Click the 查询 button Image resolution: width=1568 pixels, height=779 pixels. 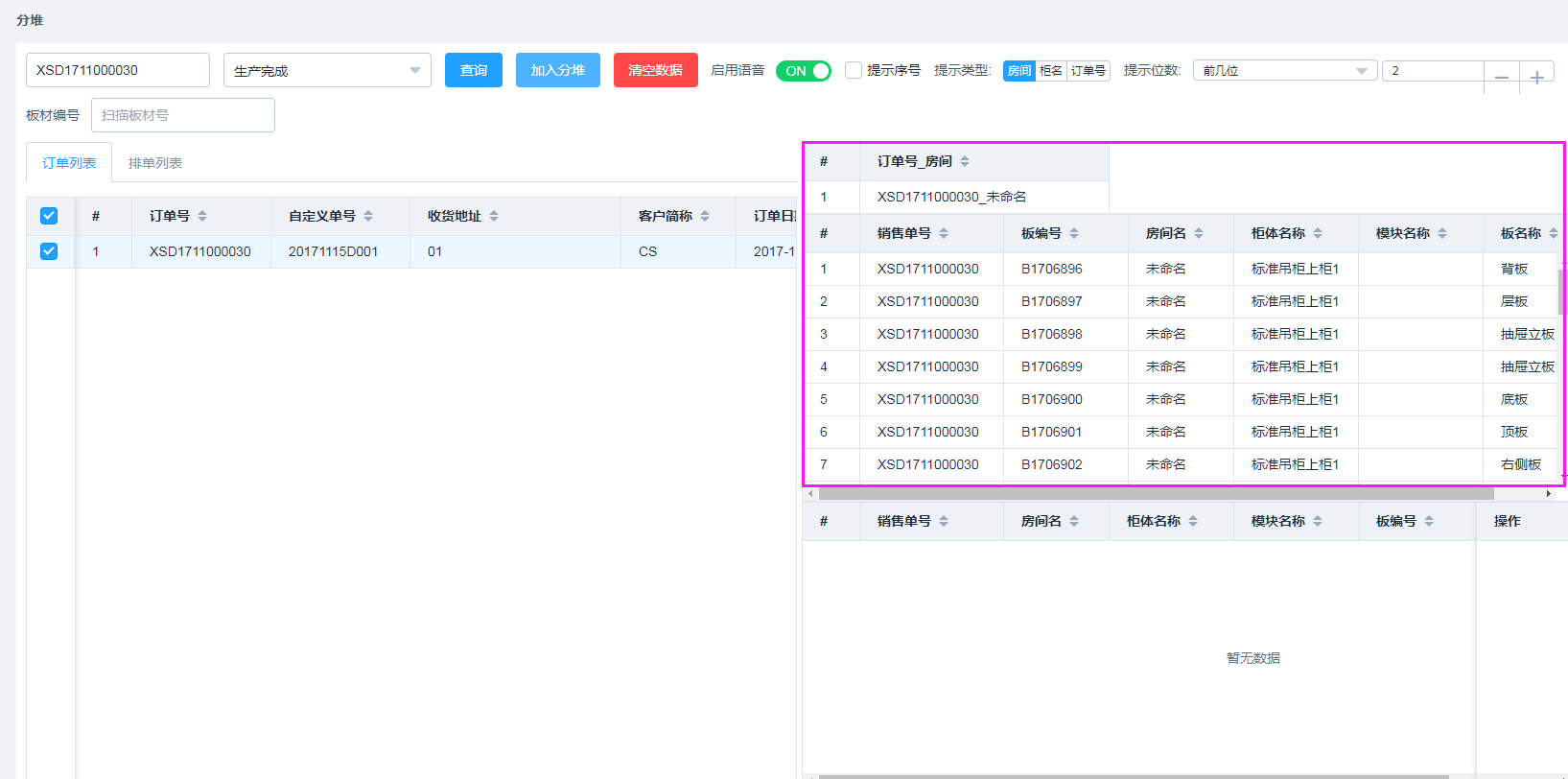tap(474, 70)
